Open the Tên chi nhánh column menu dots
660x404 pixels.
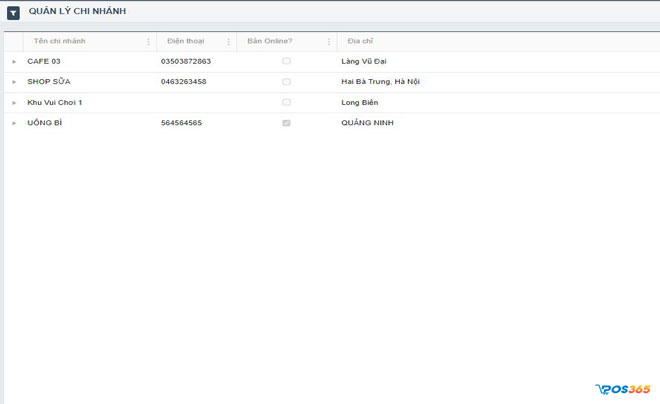(x=148, y=42)
